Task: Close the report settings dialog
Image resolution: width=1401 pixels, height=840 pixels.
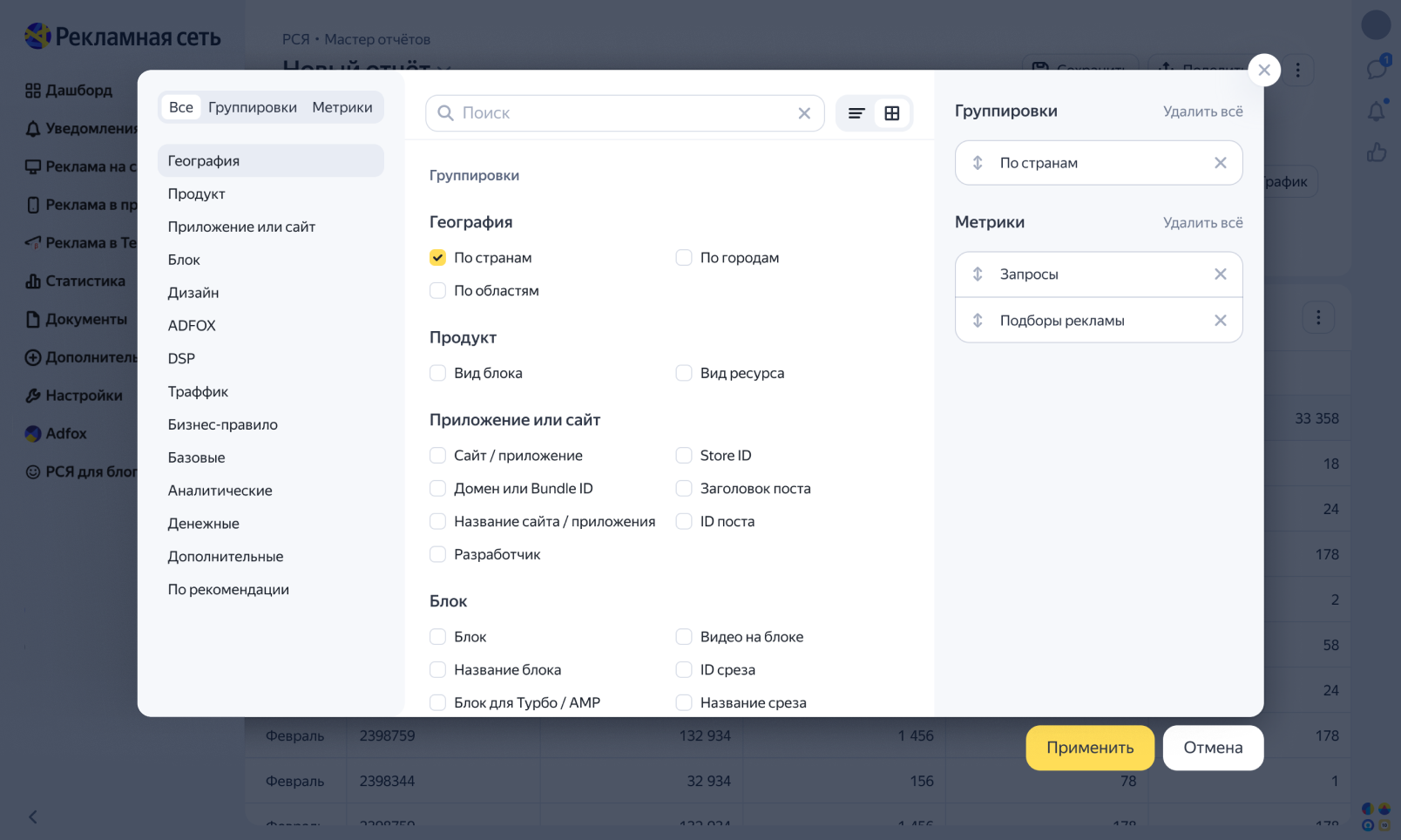Action: tap(1263, 70)
